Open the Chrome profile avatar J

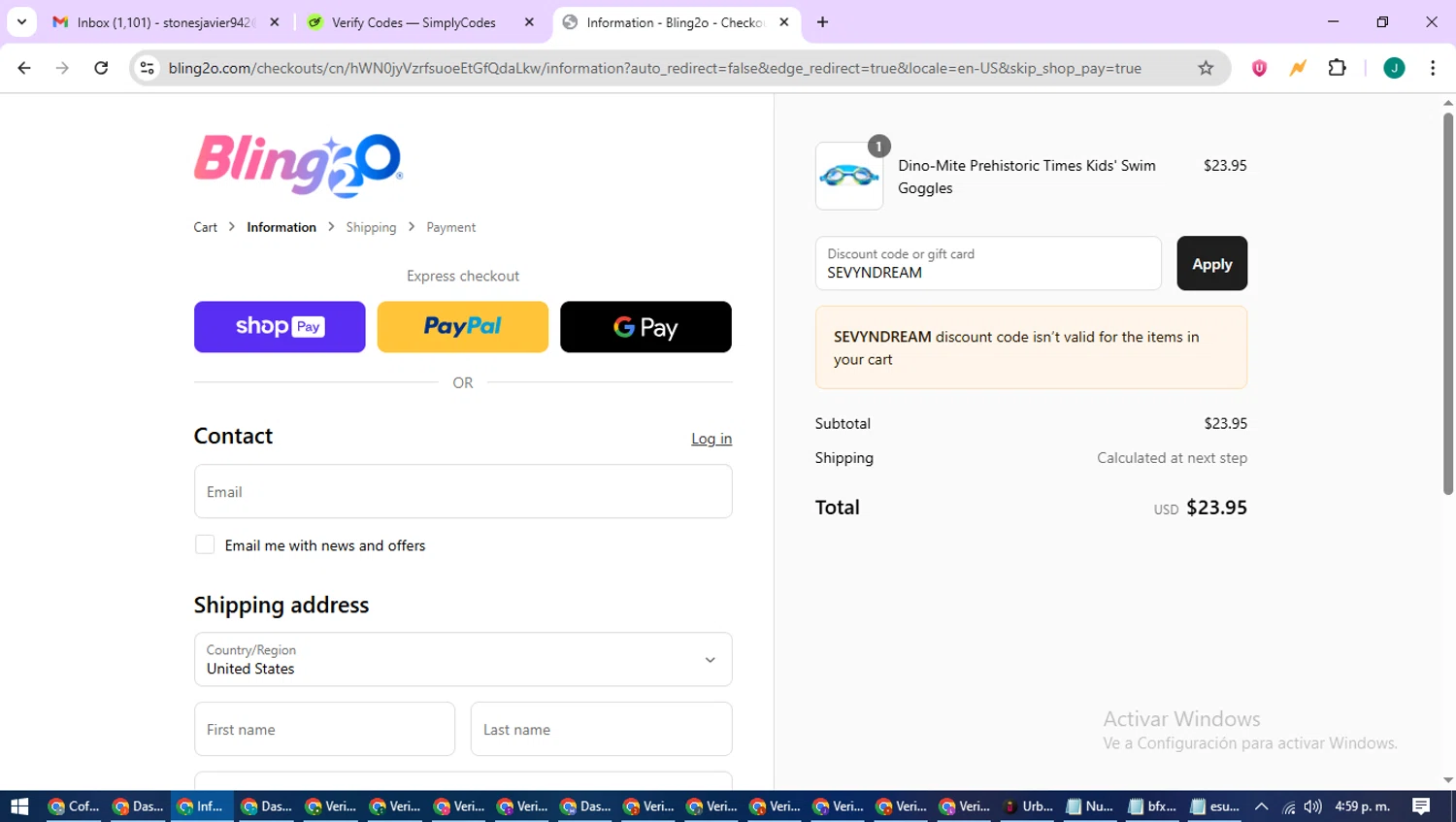(x=1394, y=68)
